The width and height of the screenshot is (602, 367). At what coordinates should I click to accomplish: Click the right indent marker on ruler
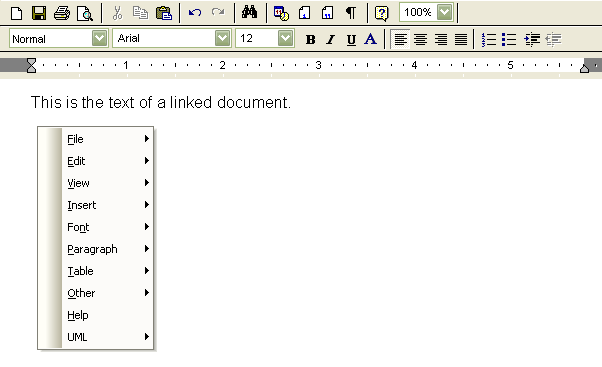click(x=584, y=68)
